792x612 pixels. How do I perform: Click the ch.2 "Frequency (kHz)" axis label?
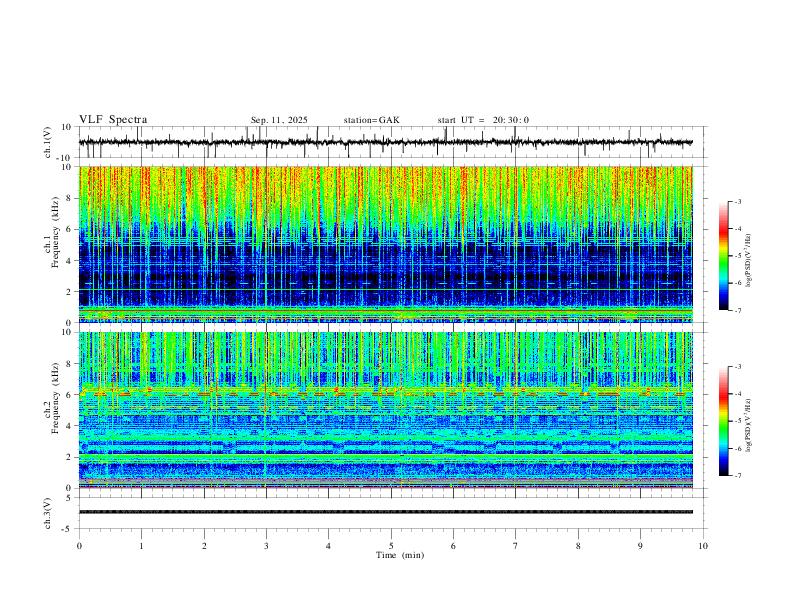tap(55, 398)
